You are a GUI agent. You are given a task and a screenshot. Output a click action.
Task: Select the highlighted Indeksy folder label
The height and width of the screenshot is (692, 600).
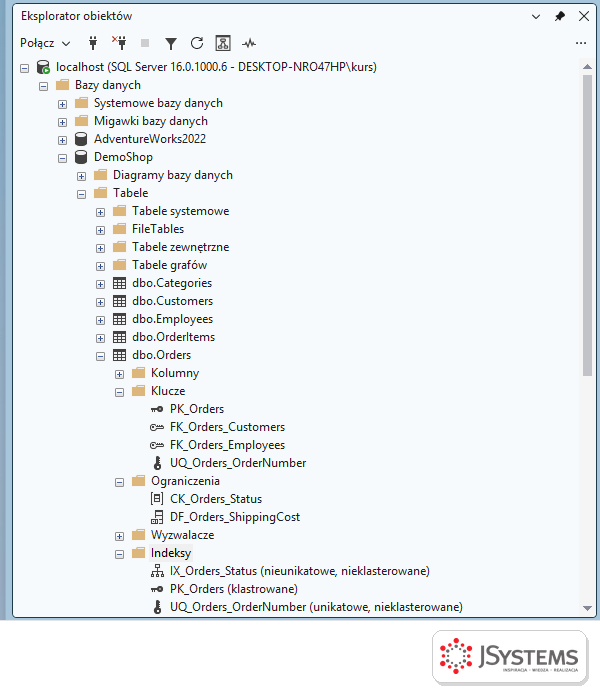171,553
